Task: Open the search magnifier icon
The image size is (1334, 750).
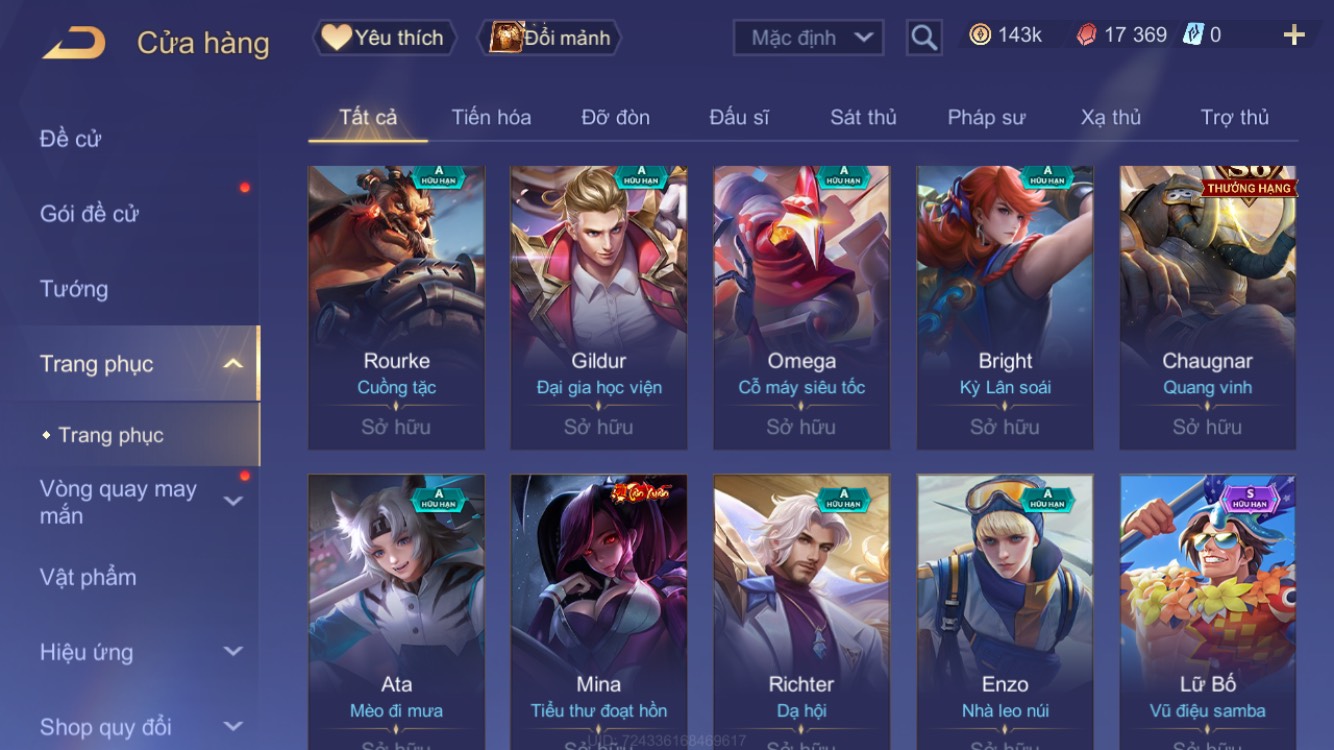Action: [924, 38]
